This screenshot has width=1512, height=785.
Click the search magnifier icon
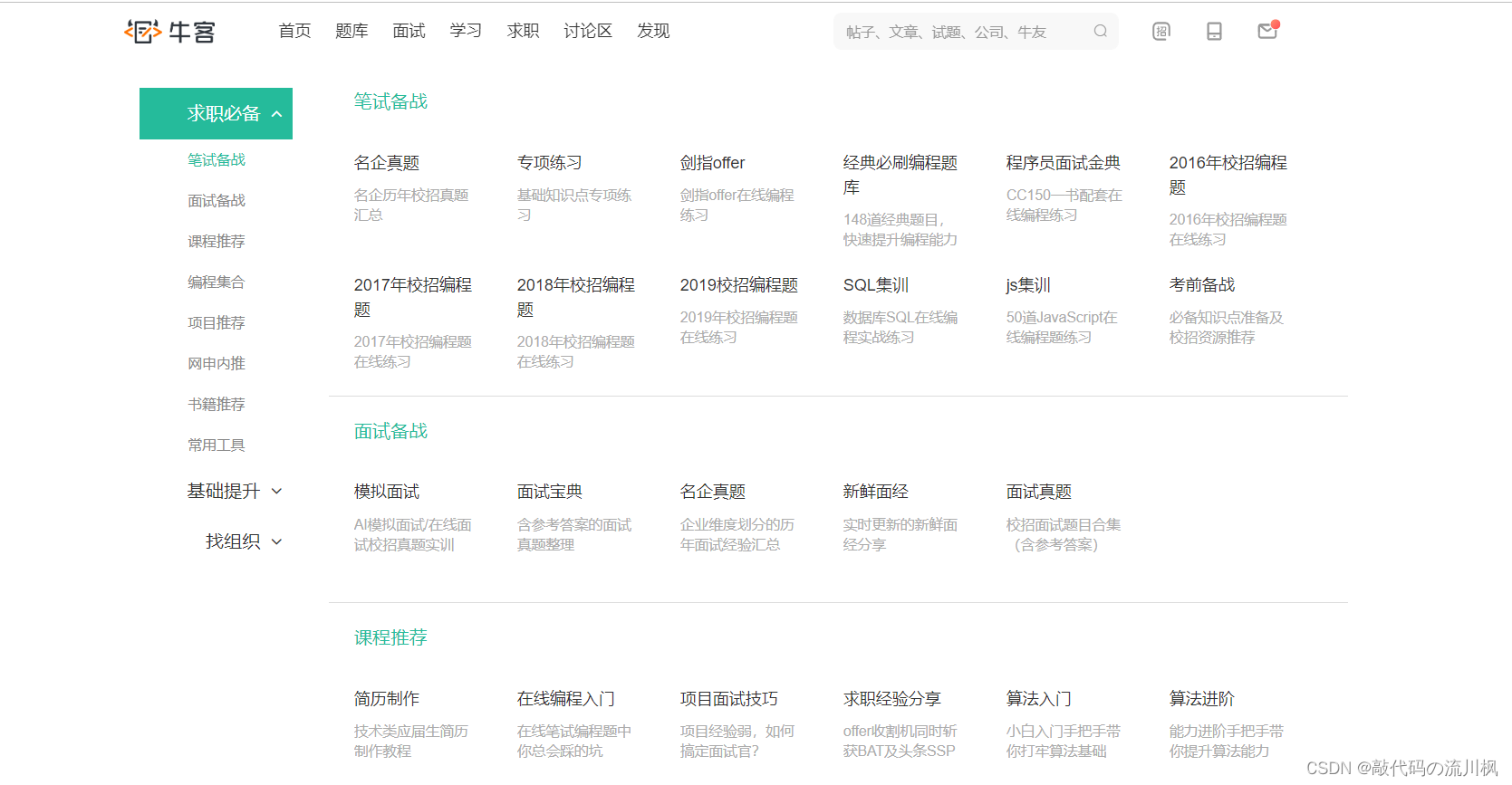[1100, 31]
